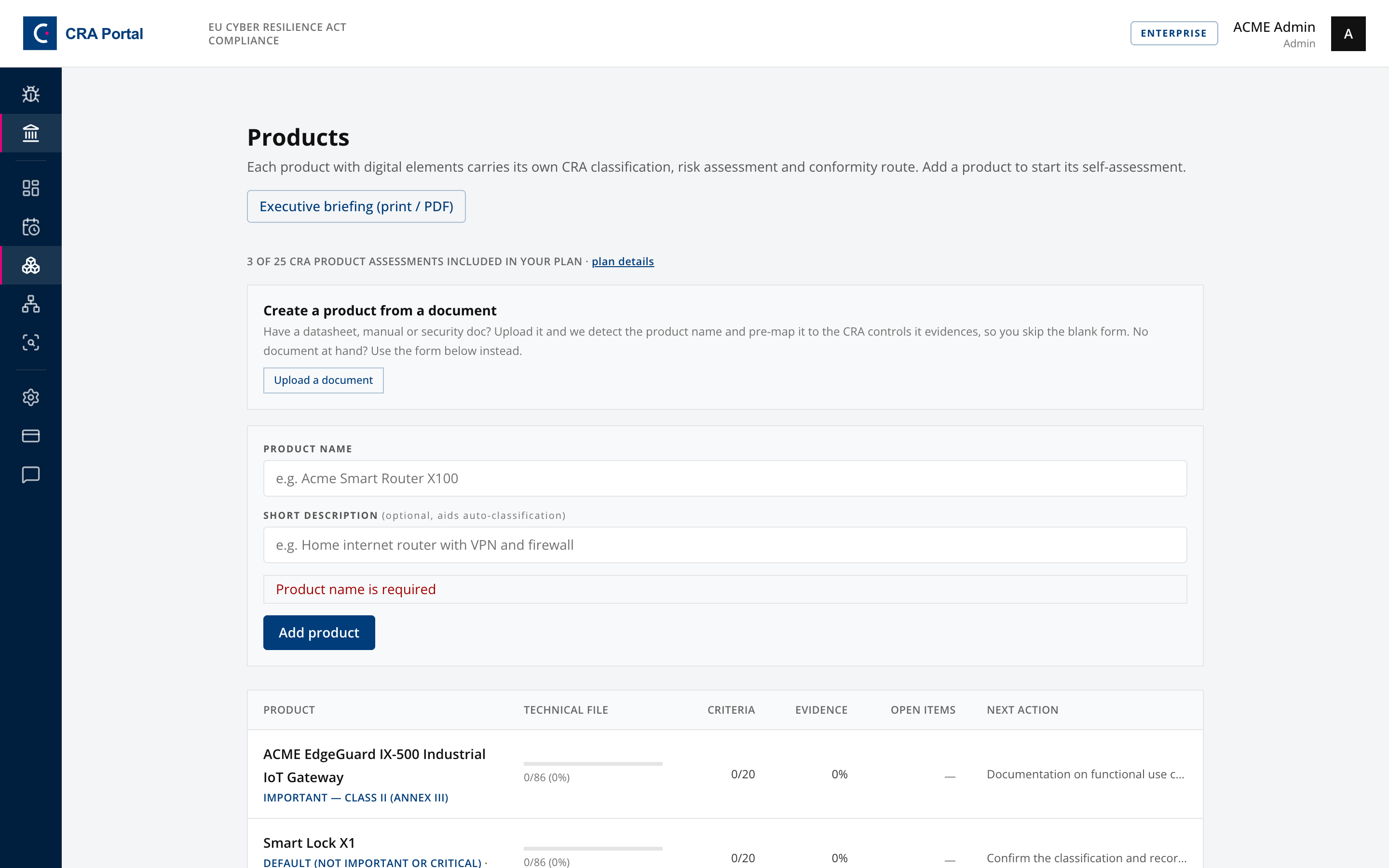Open the institution building sidebar icon
Viewport: 1389px width, 868px height.
30,133
